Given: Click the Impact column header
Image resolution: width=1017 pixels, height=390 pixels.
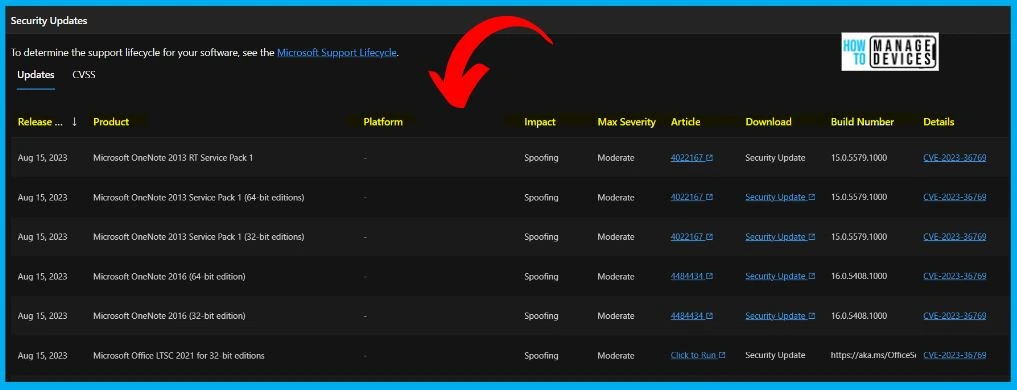Looking at the screenshot, I should (x=540, y=121).
